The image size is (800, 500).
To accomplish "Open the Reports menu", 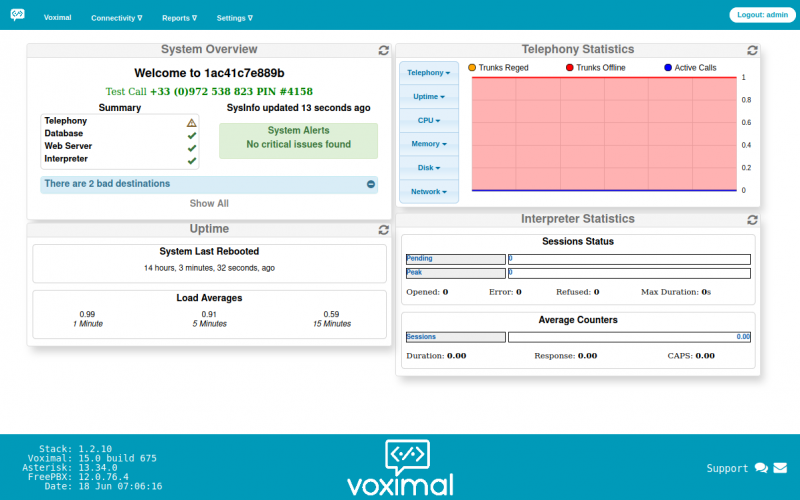I will point(179,18).
